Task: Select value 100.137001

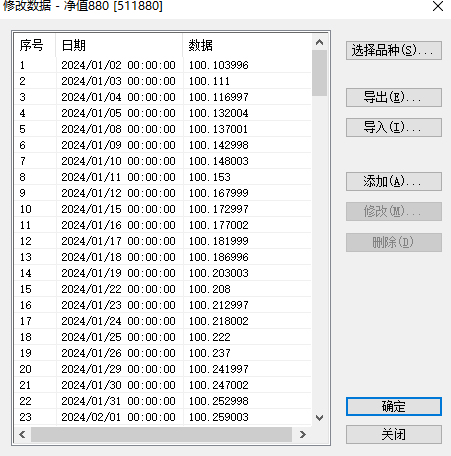Action: pos(218,129)
